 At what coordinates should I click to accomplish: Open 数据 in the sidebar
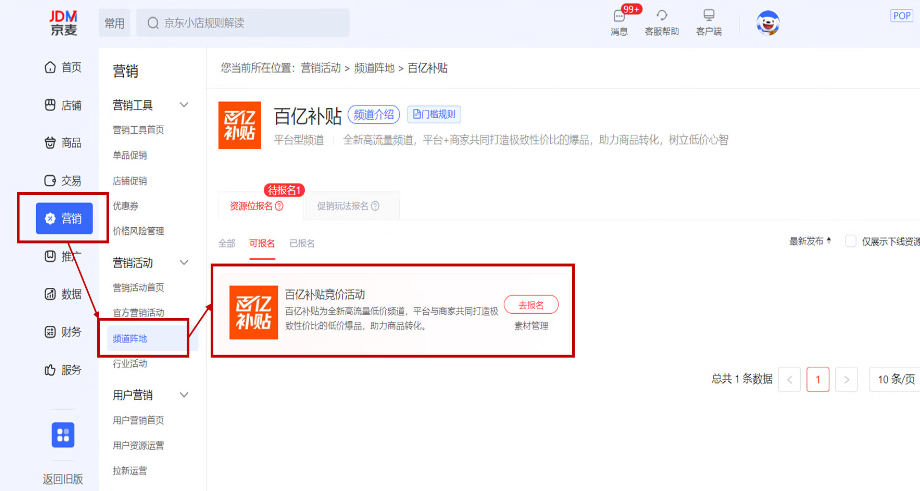(x=63, y=294)
